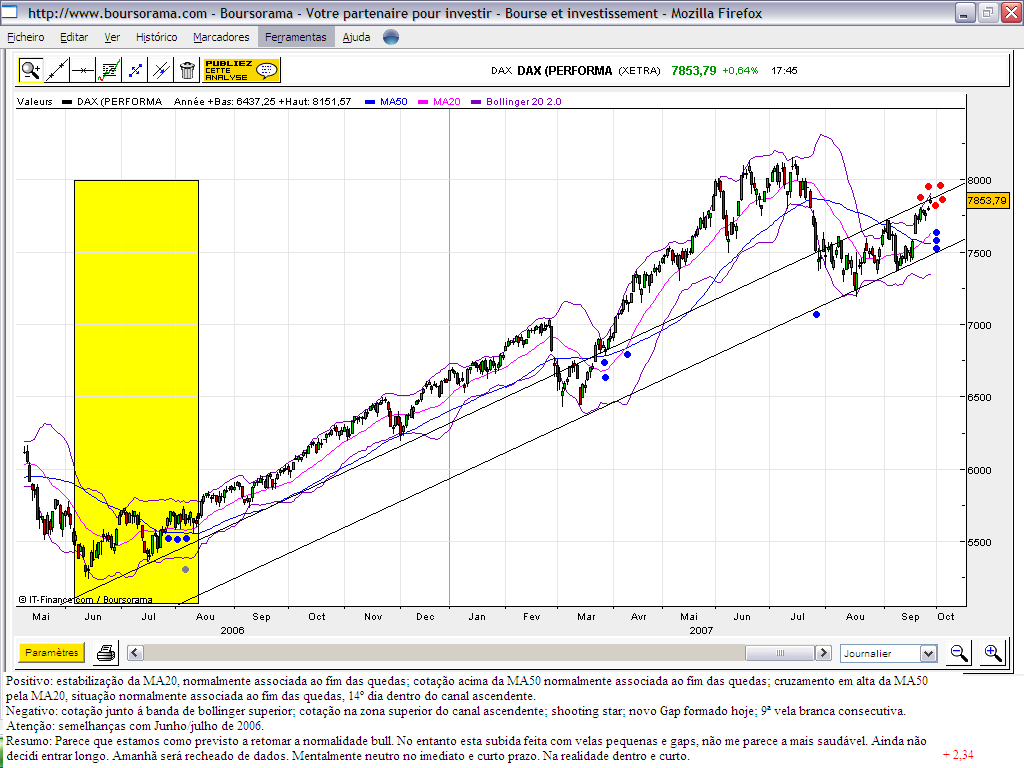Open the Paramètres settings button
This screenshot has height=768, width=1024.
[52, 652]
